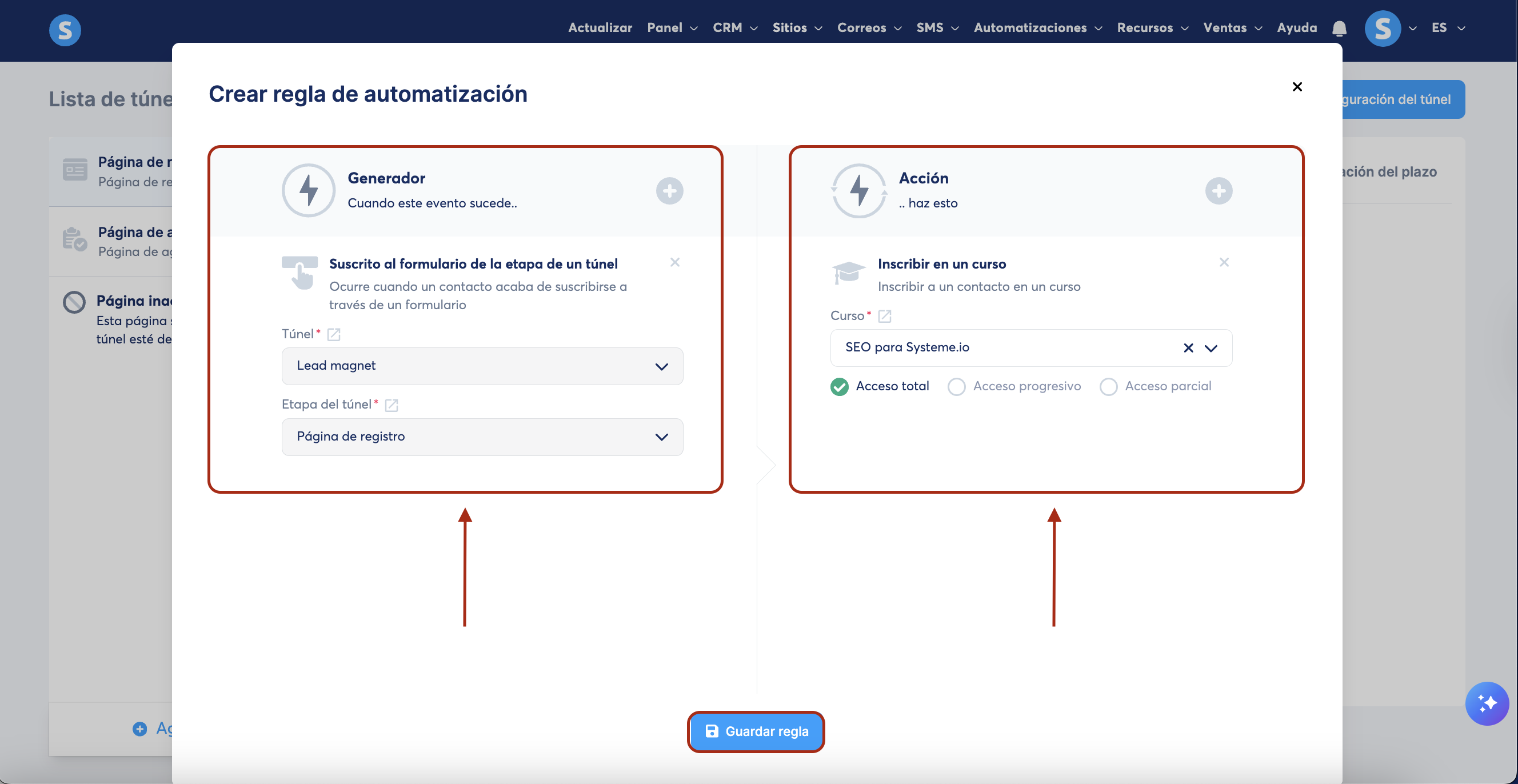
Task: Remove the Inscribir en un curso action
Action: (x=1223, y=262)
